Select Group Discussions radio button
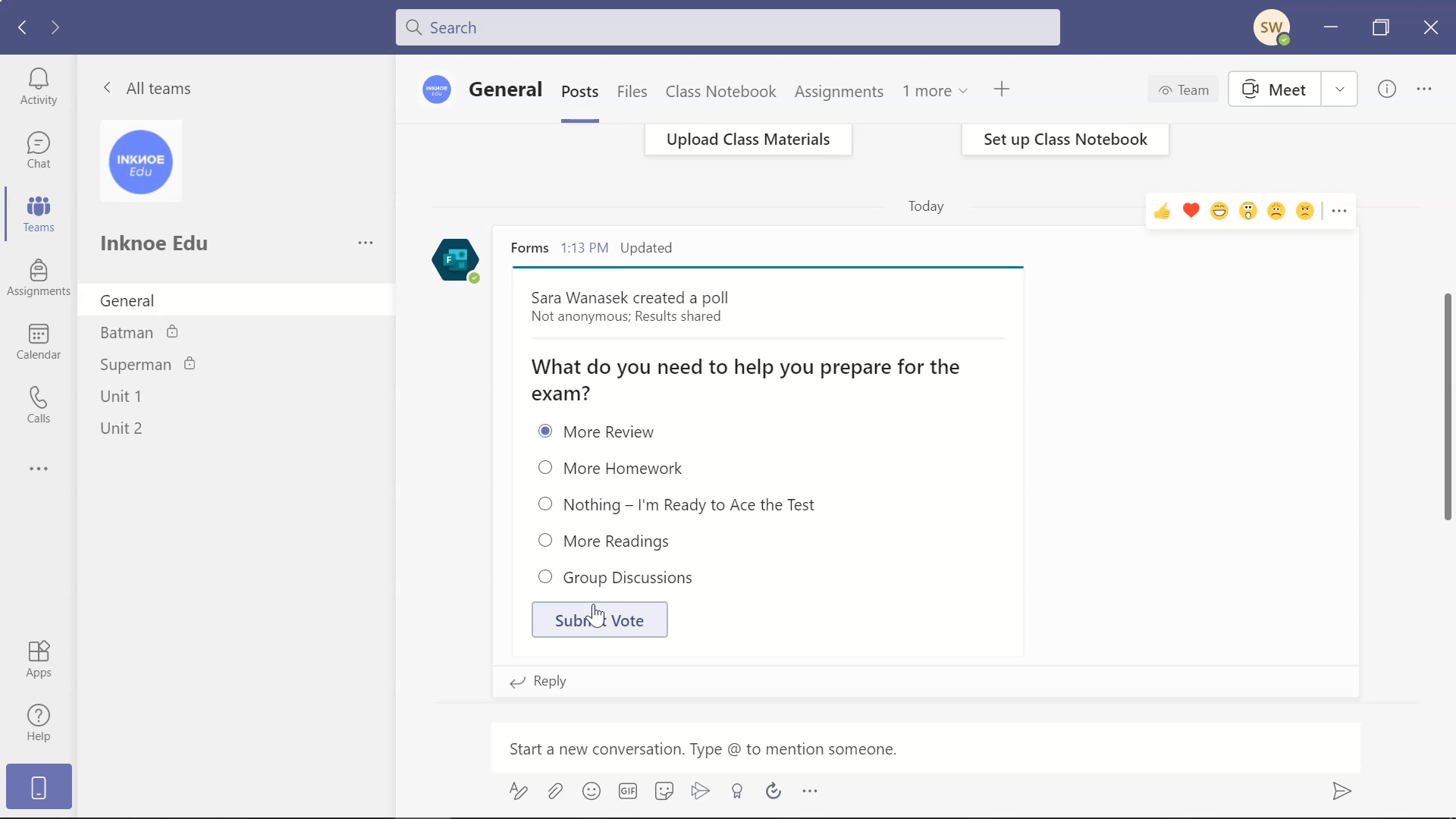Image resolution: width=1456 pixels, height=819 pixels. pyautogui.click(x=545, y=577)
